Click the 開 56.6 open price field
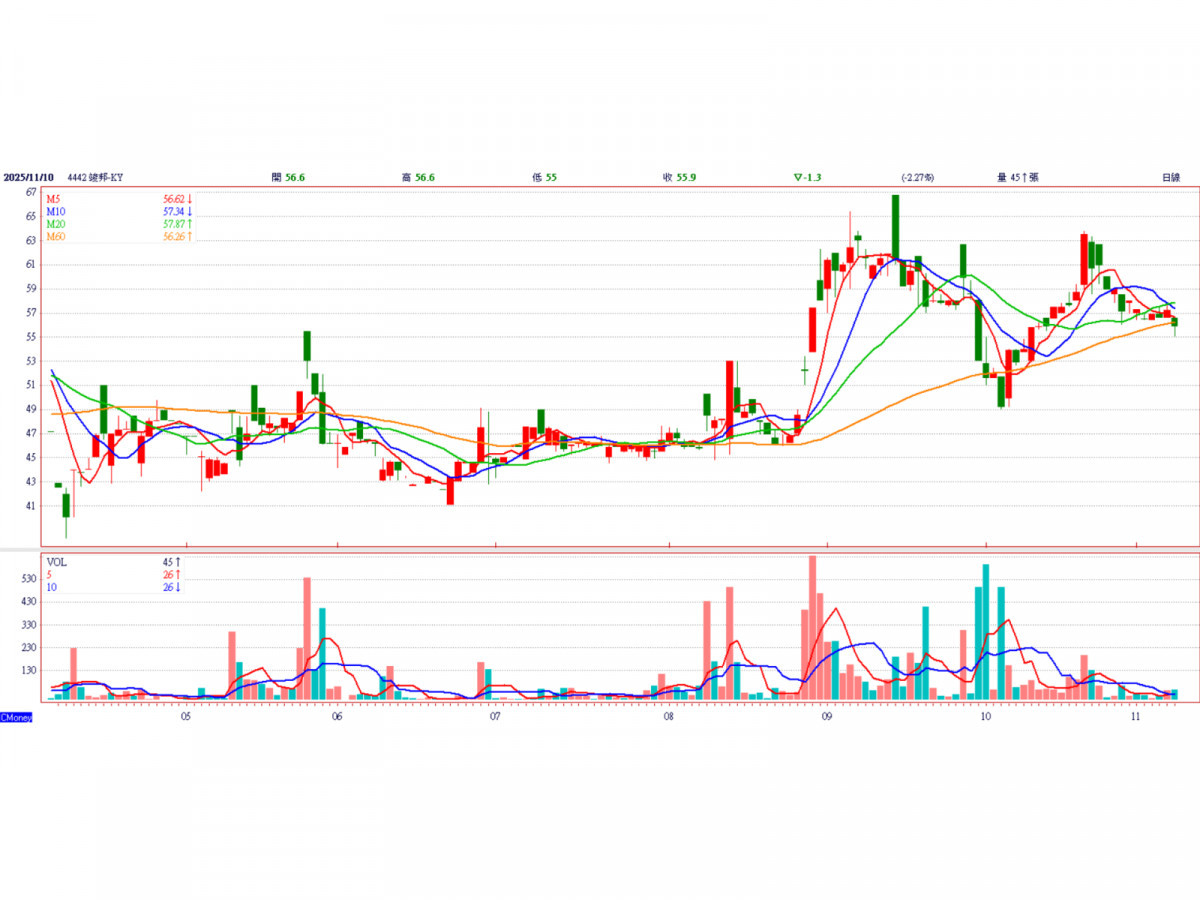Screen dimensions: 1200x900 click(288, 177)
